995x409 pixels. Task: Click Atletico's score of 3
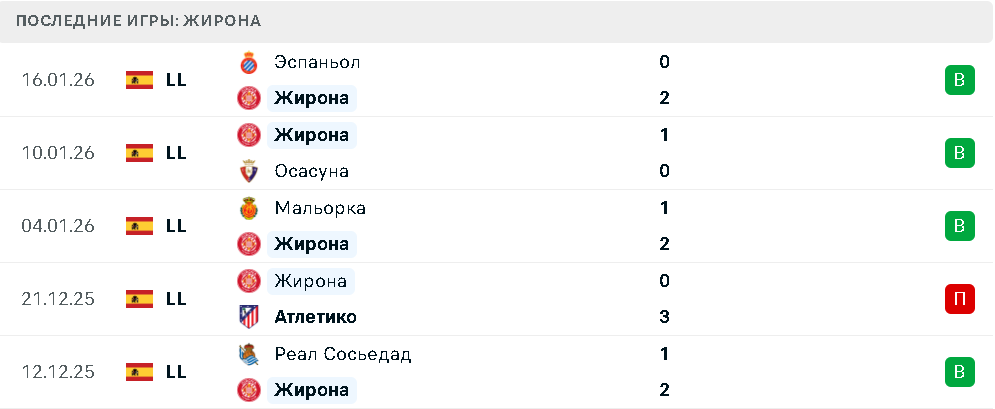[664, 317]
